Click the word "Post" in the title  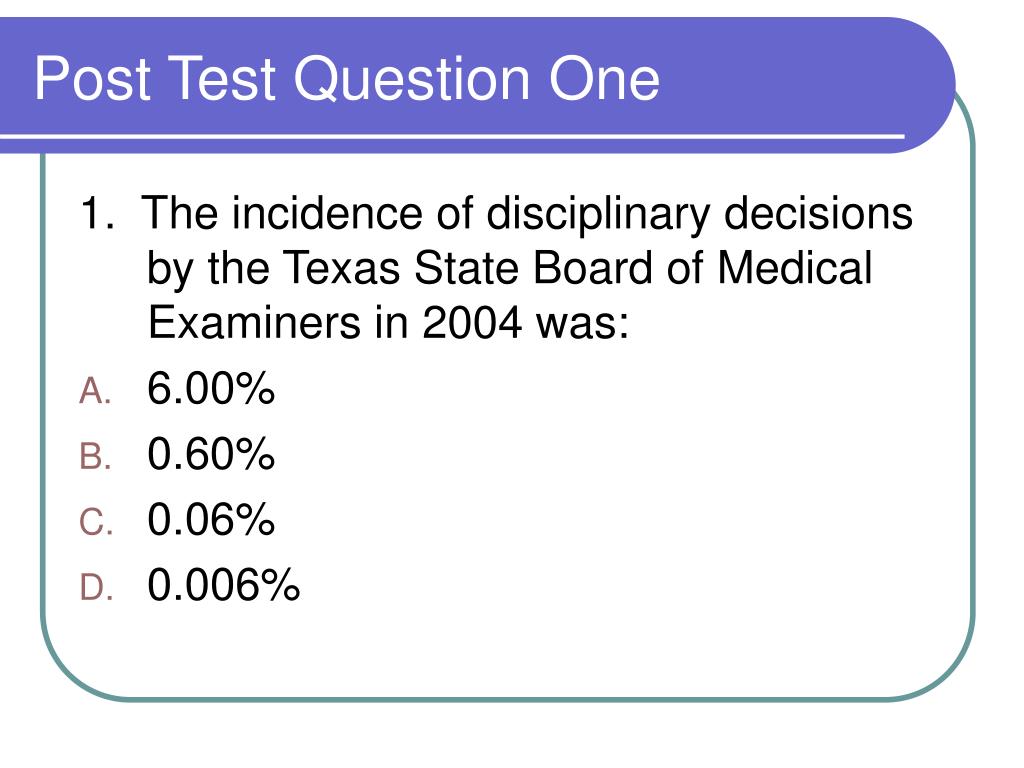click(x=93, y=79)
